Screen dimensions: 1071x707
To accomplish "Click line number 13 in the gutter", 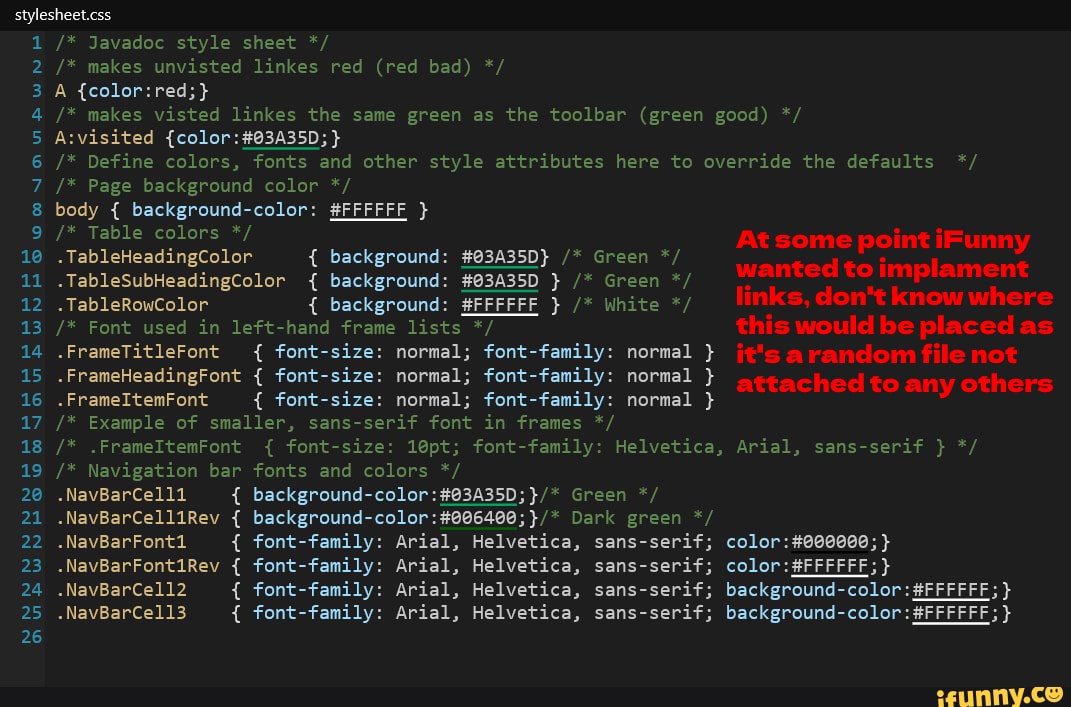I will pos(31,328).
